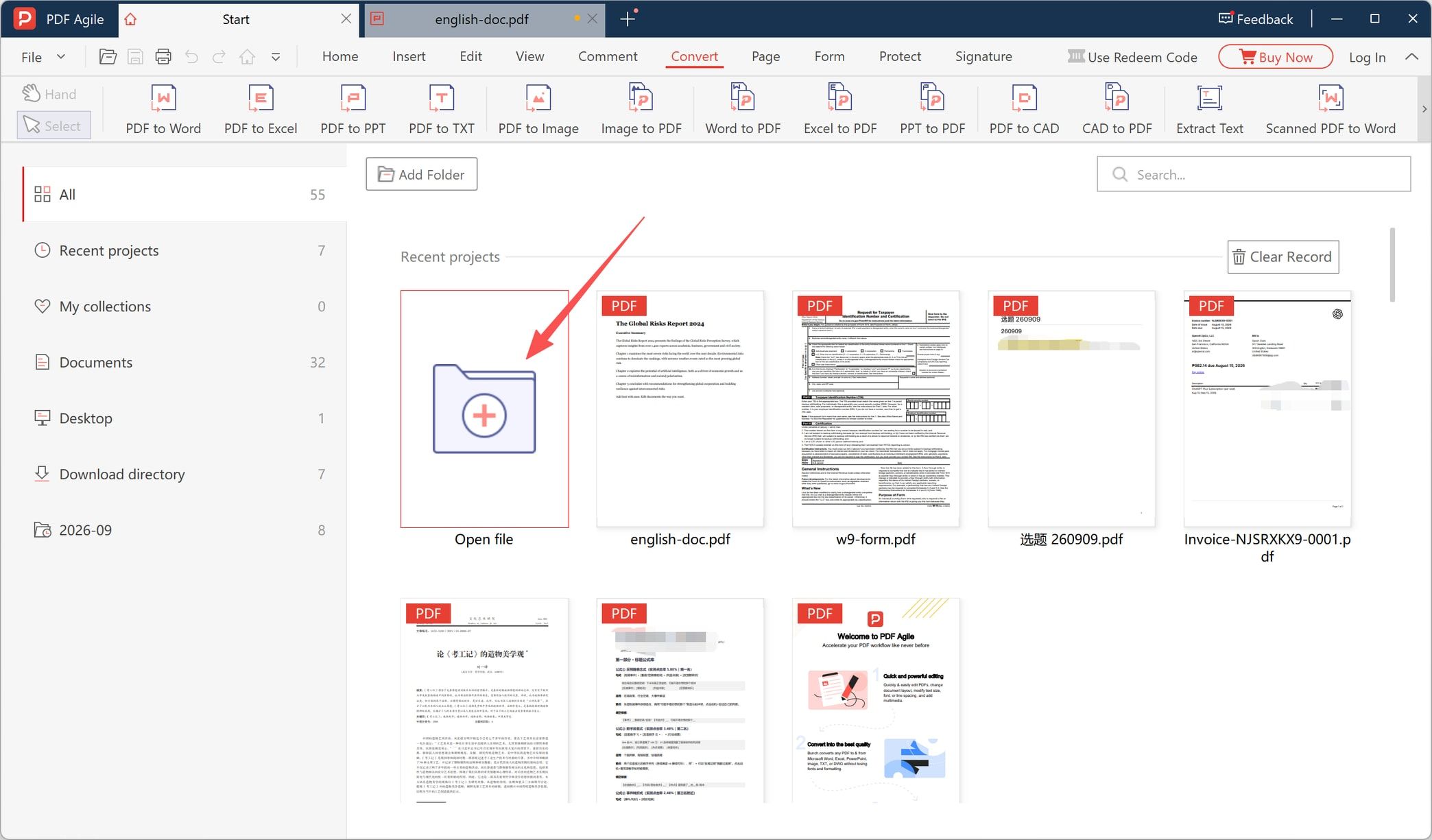This screenshot has height=840, width=1432.
Task: Click the print icon in the quick toolbar
Action: pyautogui.click(x=163, y=57)
